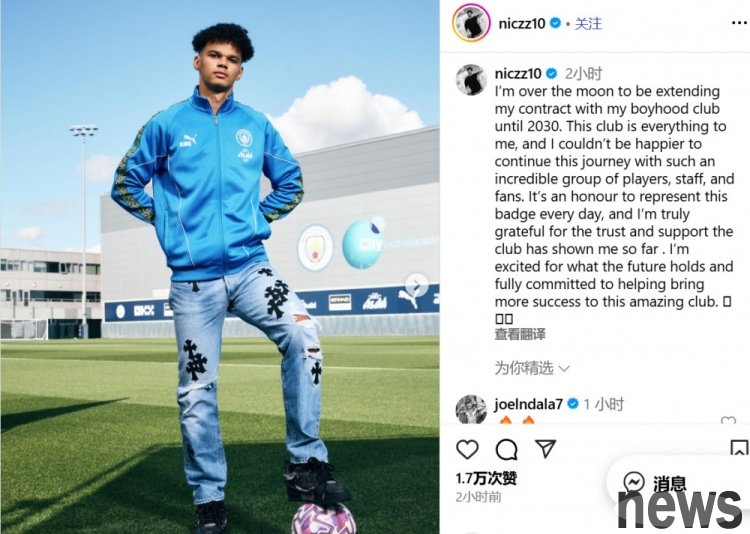
Task: Like joelndala7's comment with the small heart
Action: pyautogui.click(x=728, y=420)
